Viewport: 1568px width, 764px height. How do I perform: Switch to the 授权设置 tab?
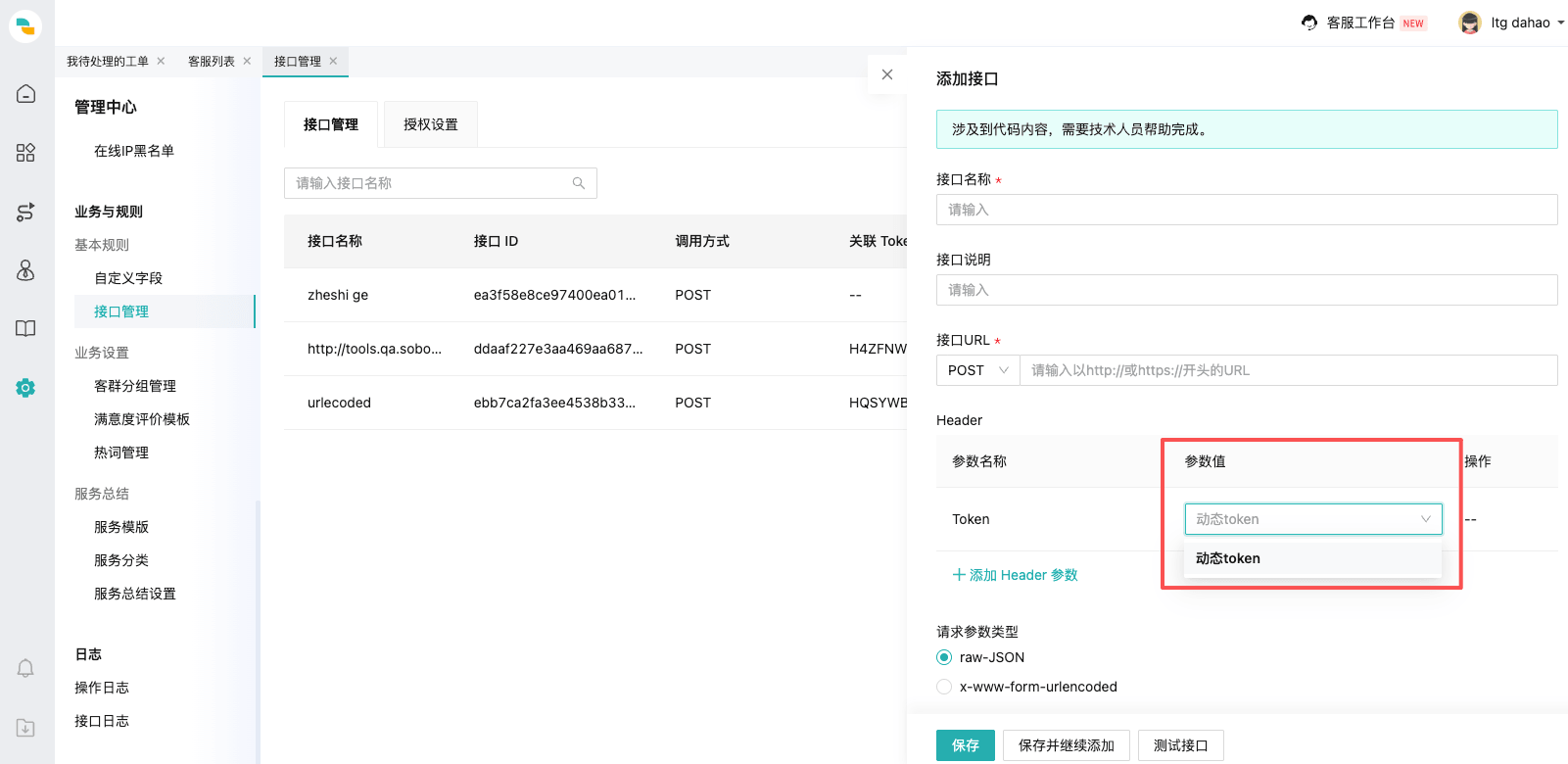[x=431, y=124]
